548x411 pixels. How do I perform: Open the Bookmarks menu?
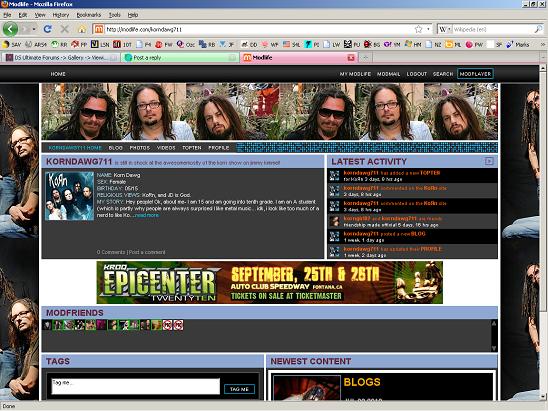click(x=88, y=15)
